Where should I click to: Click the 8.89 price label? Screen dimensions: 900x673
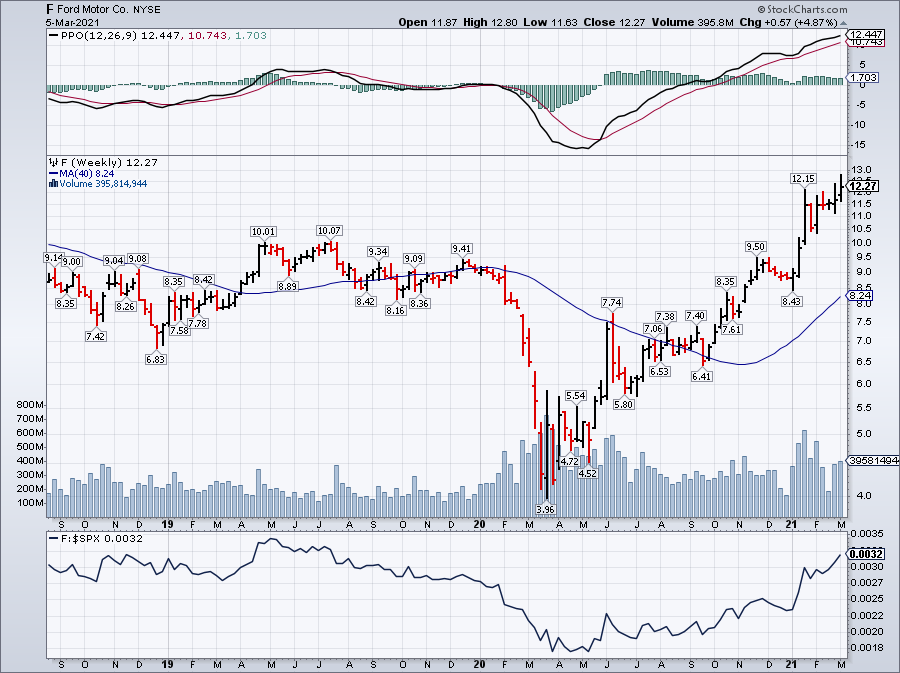click(x=288, y=286)
